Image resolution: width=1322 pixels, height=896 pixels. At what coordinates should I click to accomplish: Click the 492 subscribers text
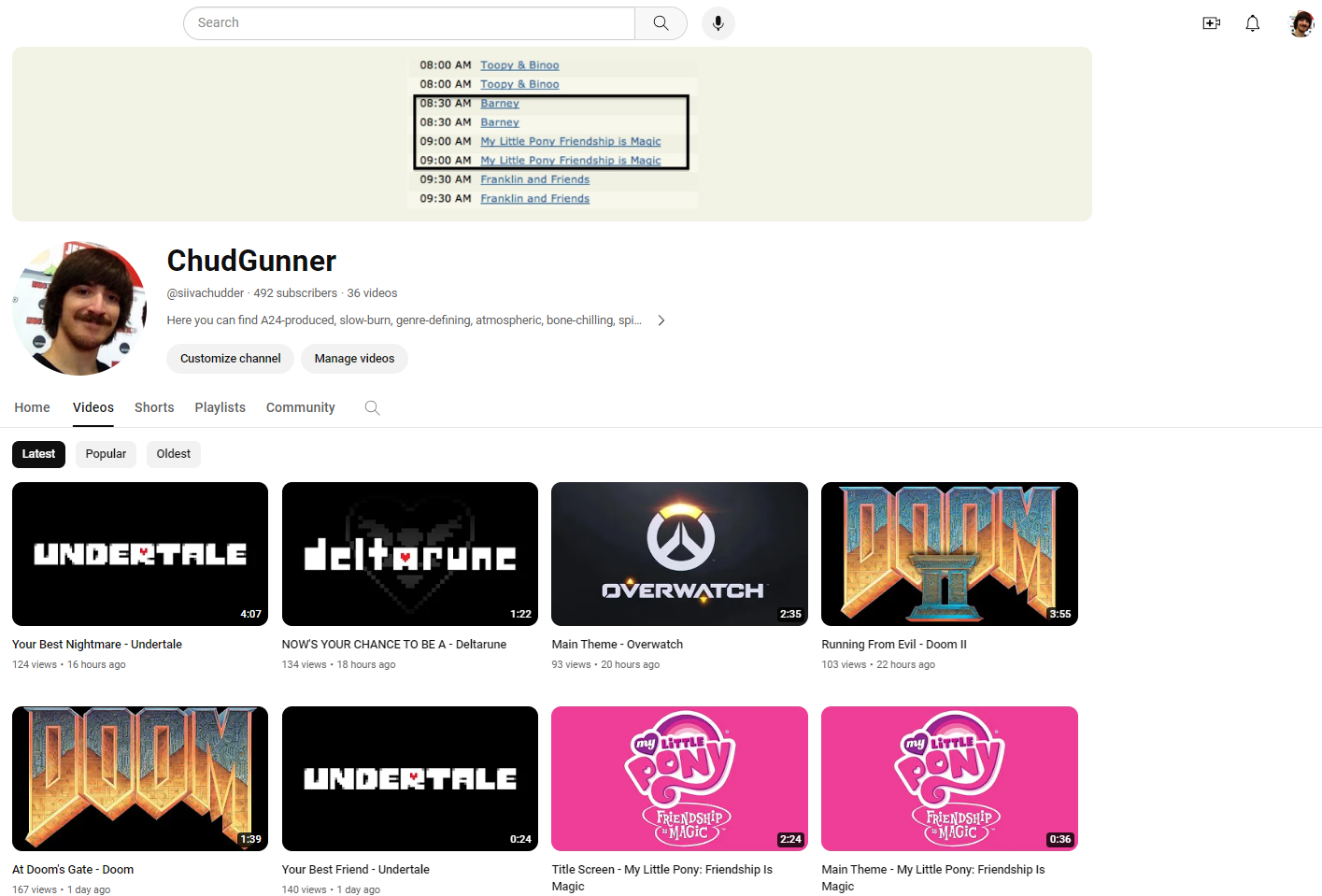click(295, 293)
